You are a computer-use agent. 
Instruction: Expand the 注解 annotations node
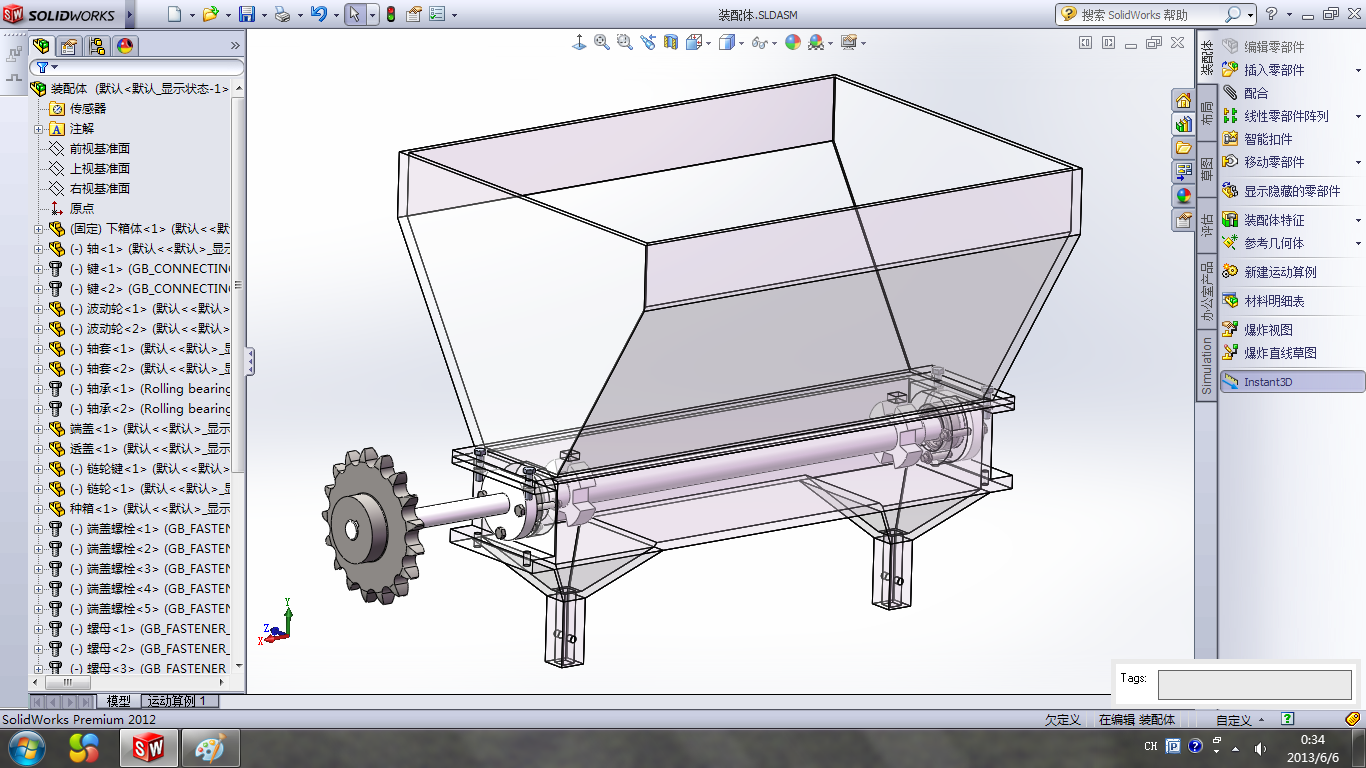(x=39, y=129)
